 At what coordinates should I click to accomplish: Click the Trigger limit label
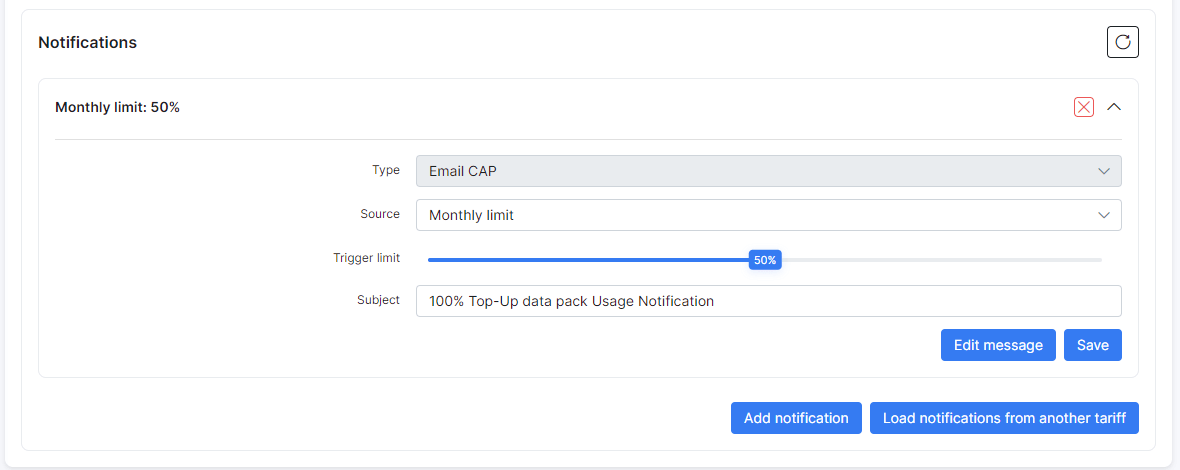[x=366, y=258]
